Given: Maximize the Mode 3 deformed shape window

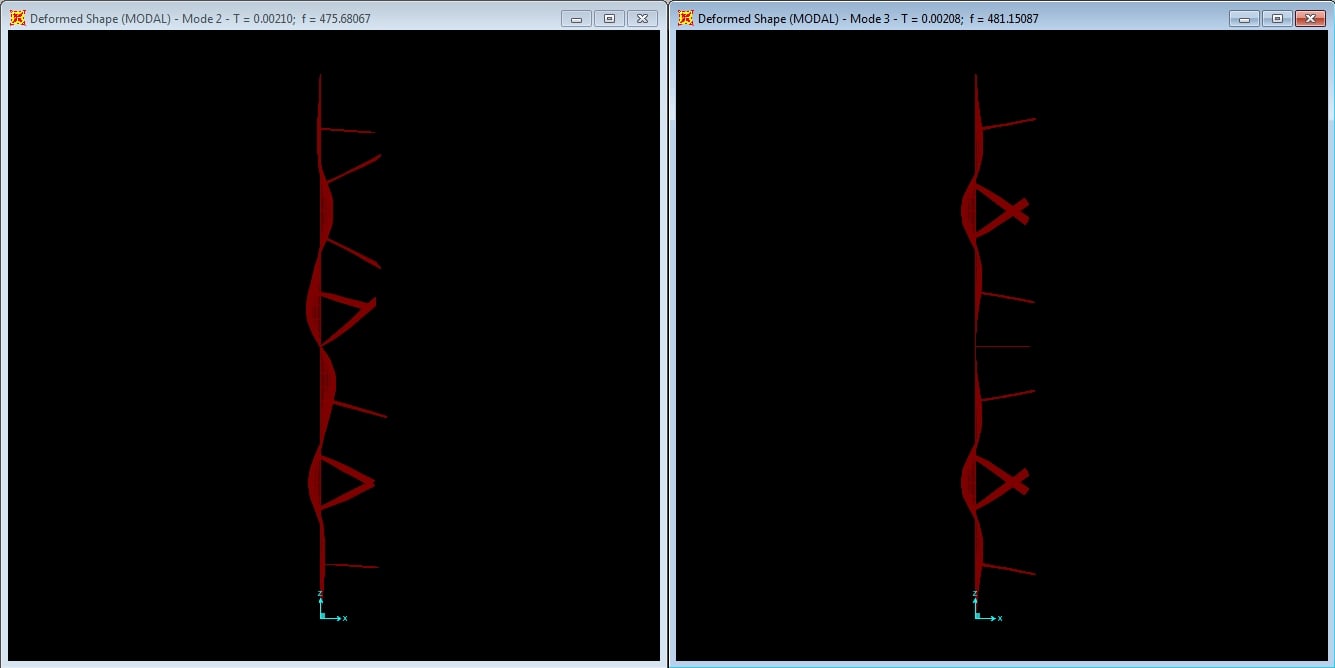Looking at the screenshot, I should click(x=1277, y=18).
